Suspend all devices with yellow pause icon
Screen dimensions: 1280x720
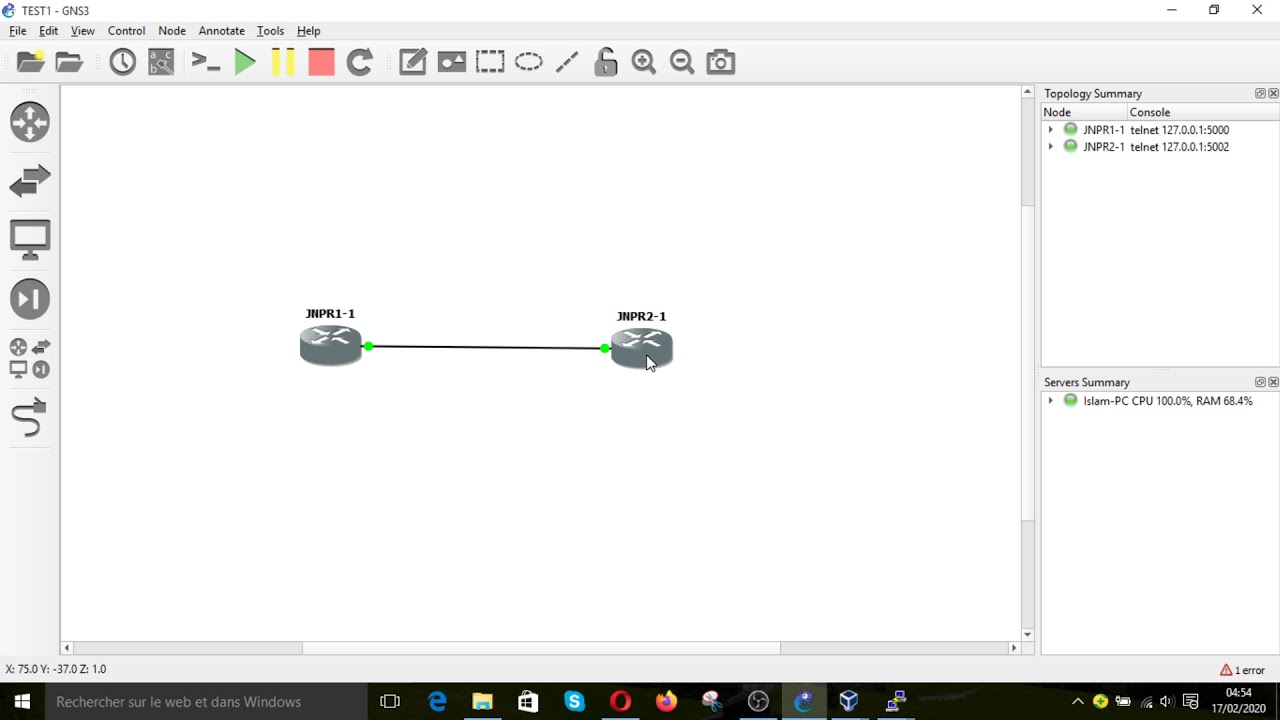point(283,62)
